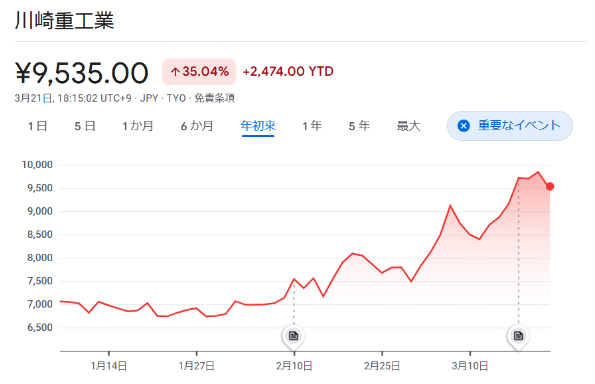Click the ↑35.04% change badge
The height and width of the screenshot is (384, 595).
pyautogui.click(x=199, y=71)
